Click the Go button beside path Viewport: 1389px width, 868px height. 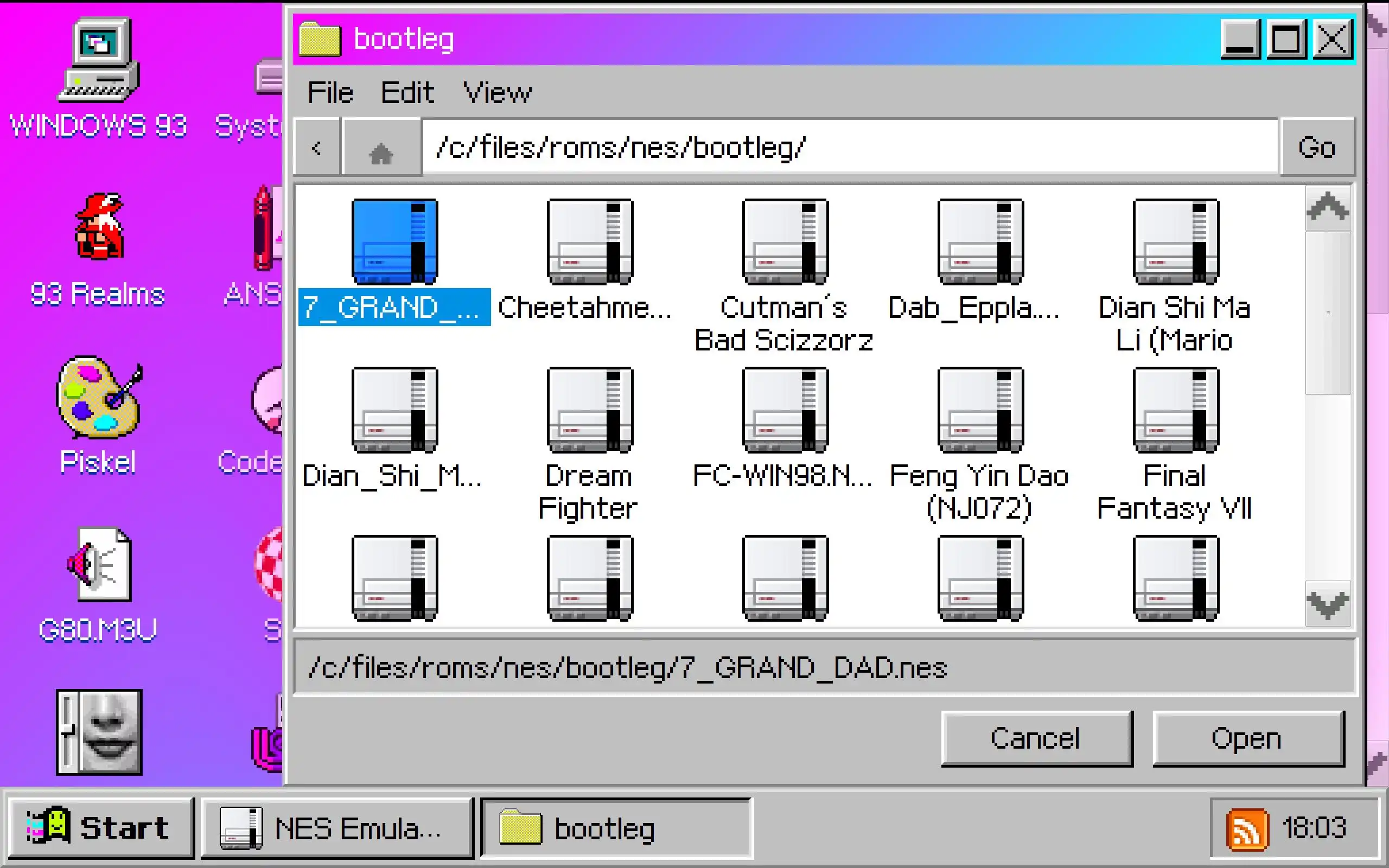coord(1317,148)
